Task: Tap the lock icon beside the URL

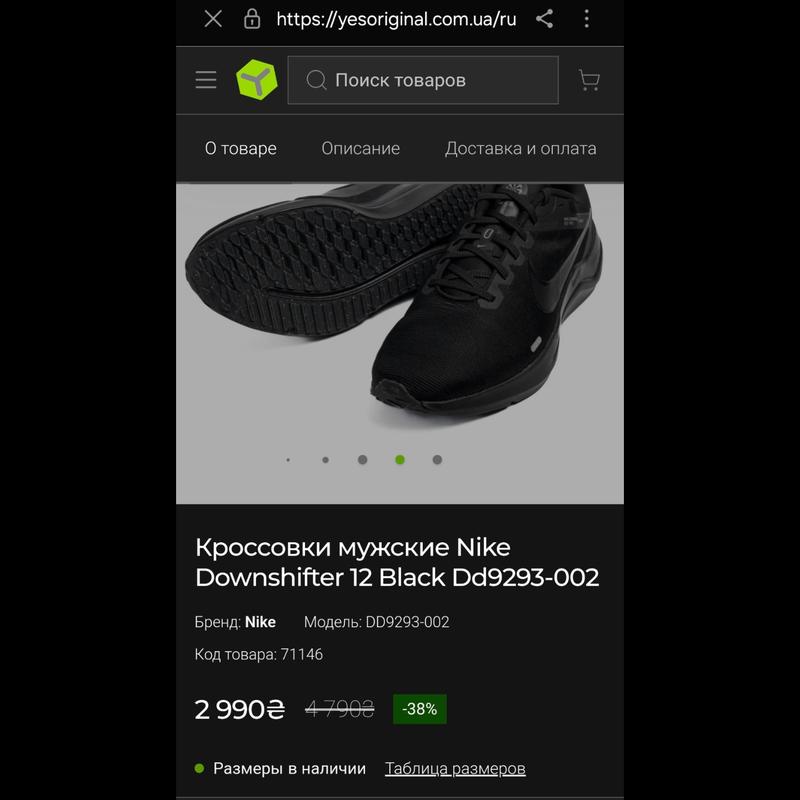Action: (252, 19)
